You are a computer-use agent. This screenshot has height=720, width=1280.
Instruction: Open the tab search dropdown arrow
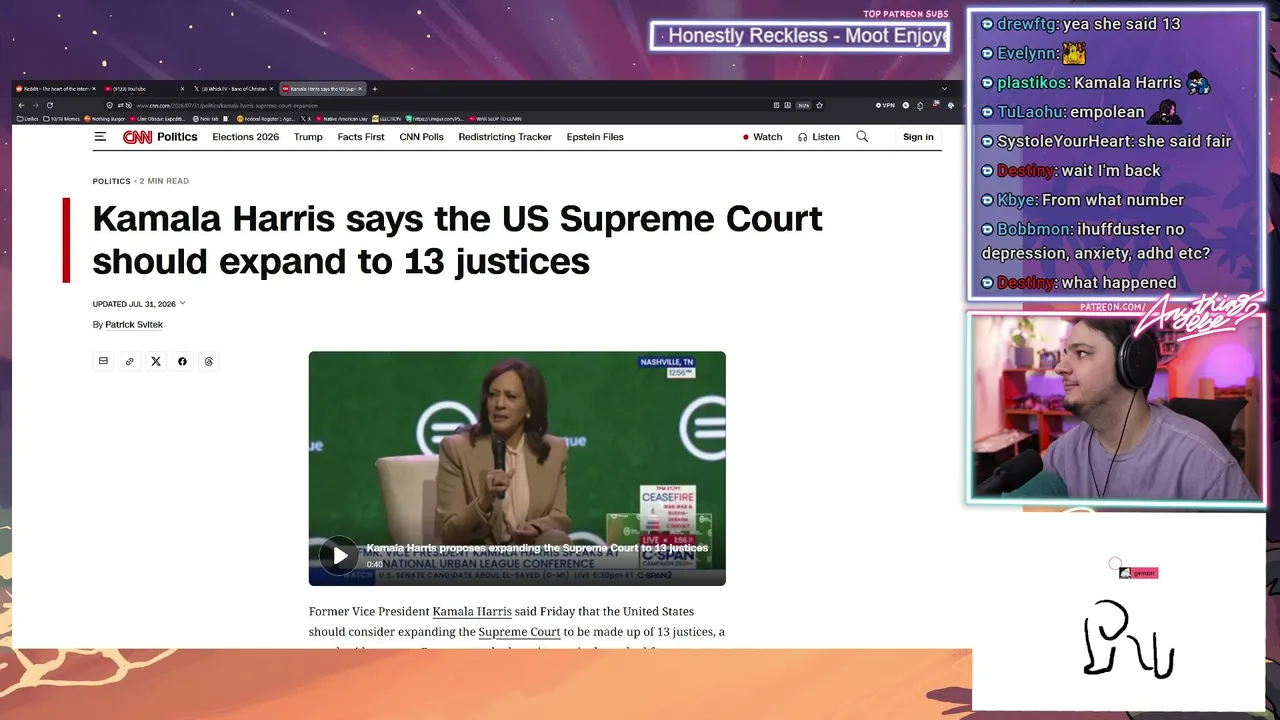[x=944, y=89]
